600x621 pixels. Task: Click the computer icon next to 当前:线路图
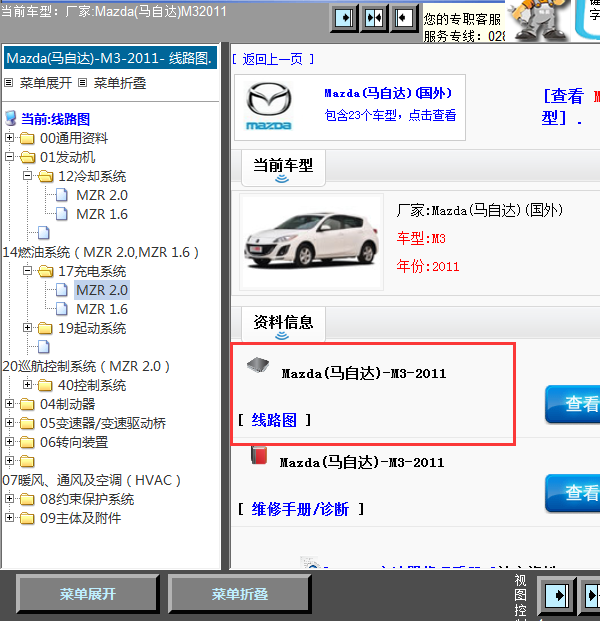point(11,118)
